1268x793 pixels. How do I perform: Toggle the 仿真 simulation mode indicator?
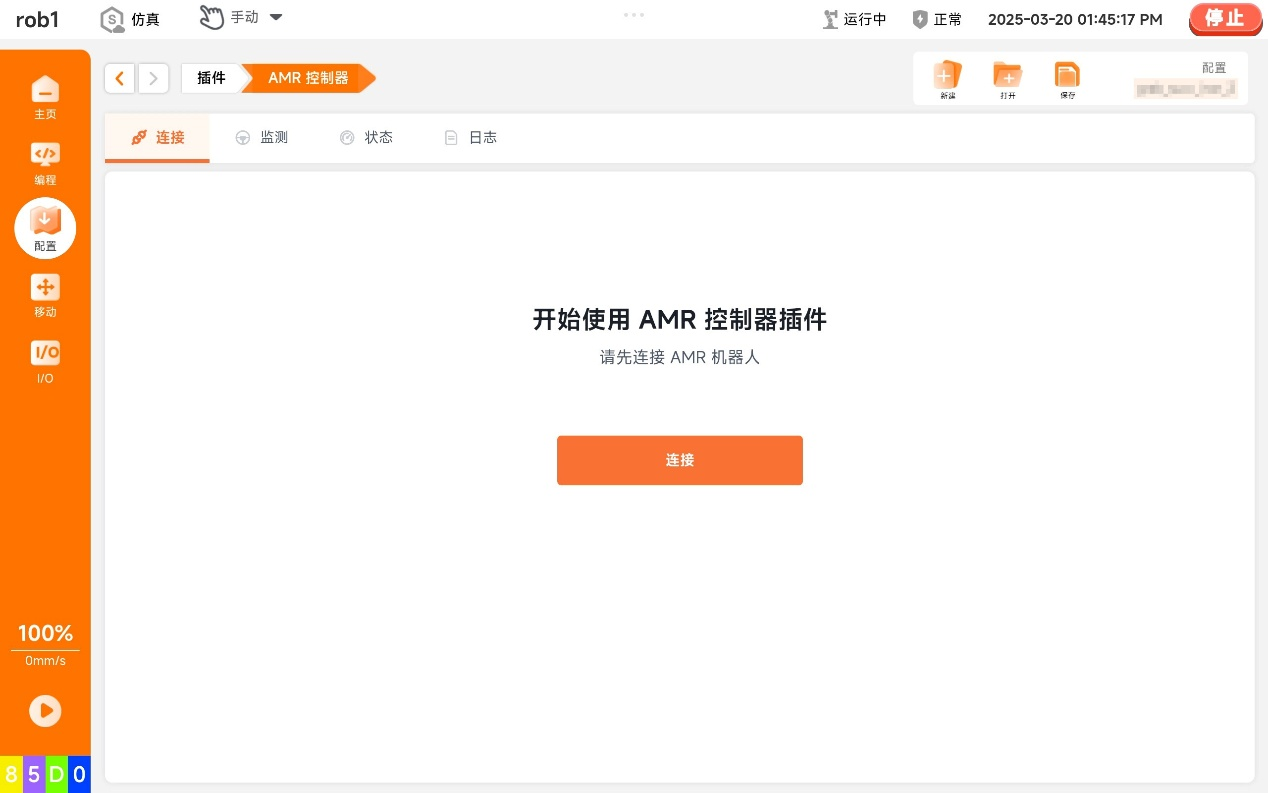(130, 19)
